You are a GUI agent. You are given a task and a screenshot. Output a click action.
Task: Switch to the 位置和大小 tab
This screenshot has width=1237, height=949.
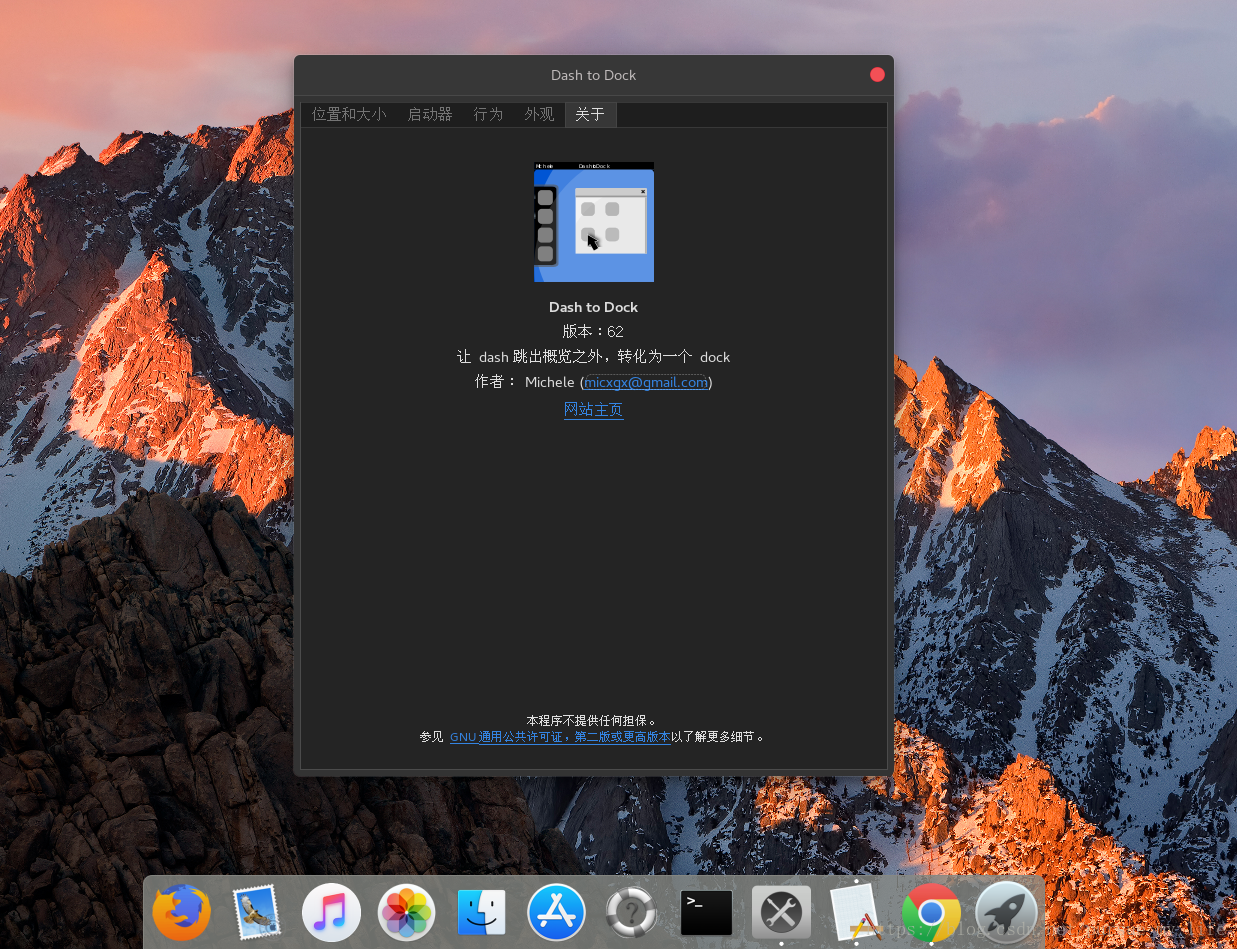349,114
